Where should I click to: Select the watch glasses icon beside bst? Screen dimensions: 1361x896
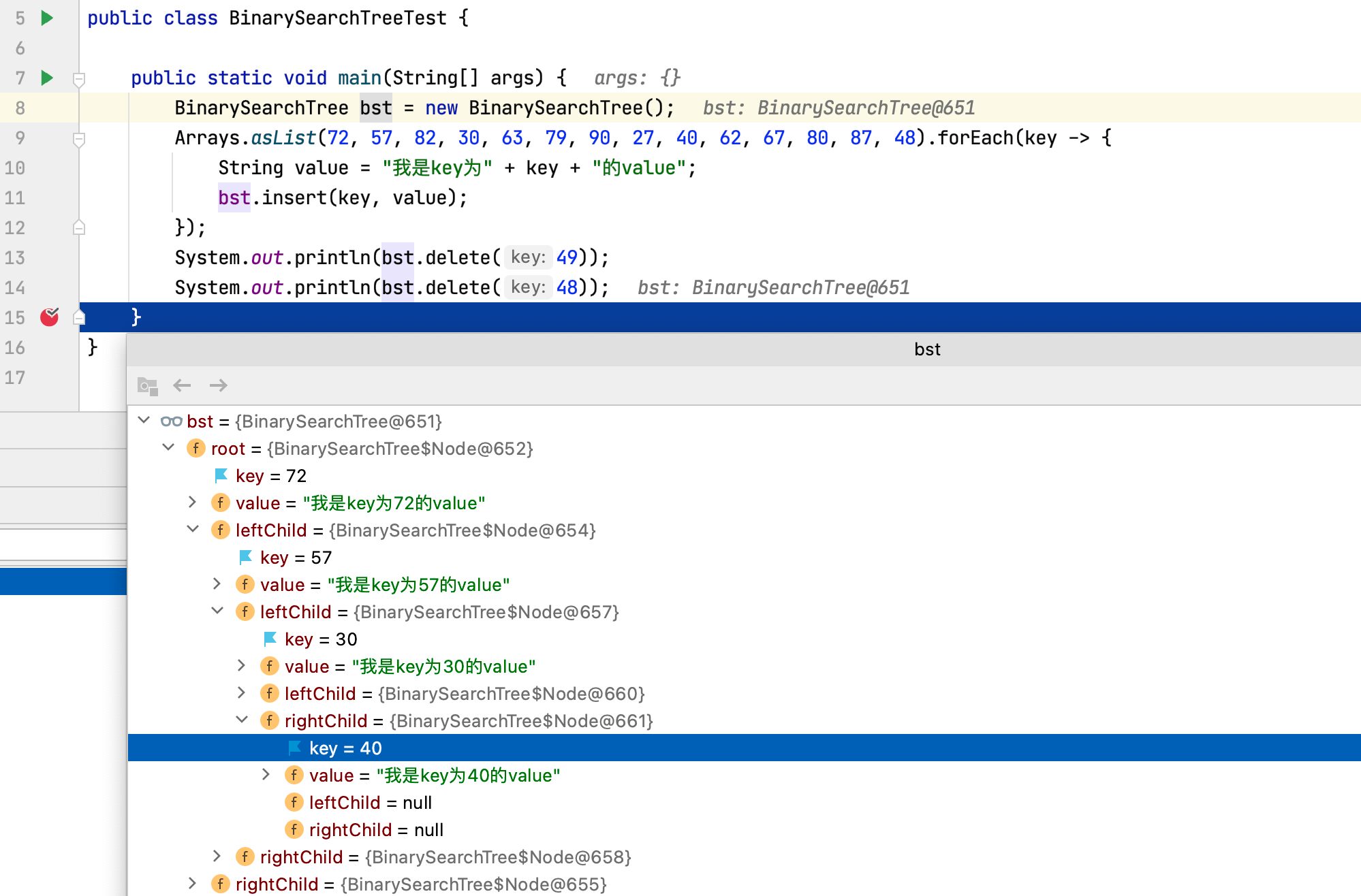171,421
